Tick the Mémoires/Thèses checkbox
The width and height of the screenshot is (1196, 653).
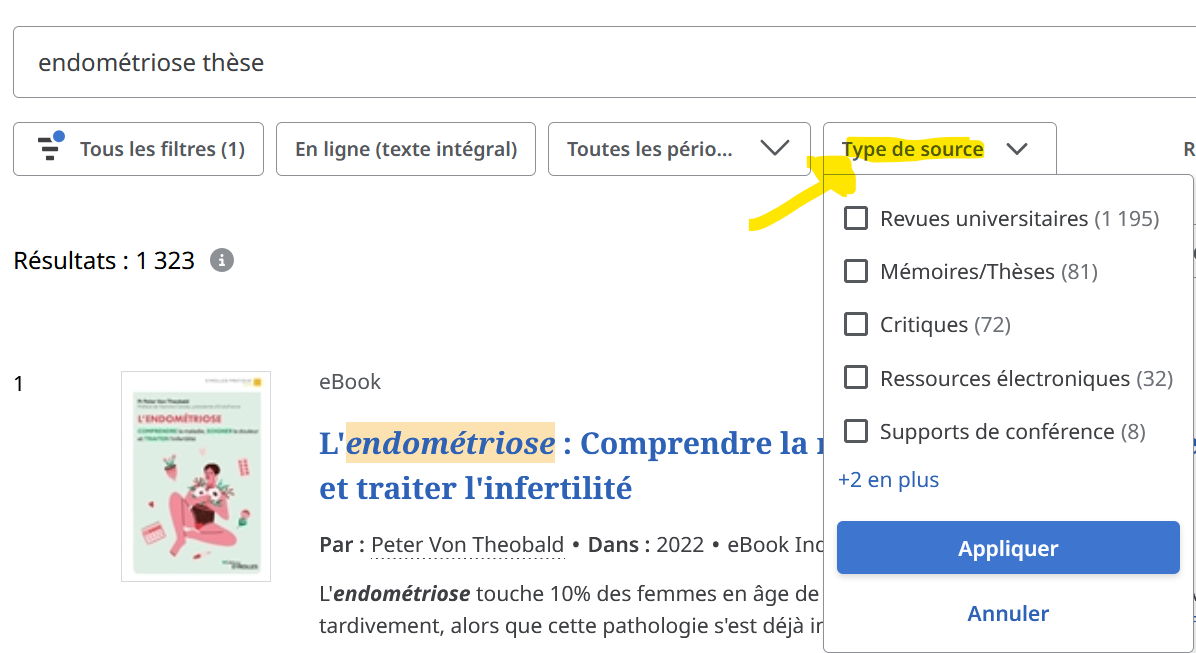tap(856, 271)
